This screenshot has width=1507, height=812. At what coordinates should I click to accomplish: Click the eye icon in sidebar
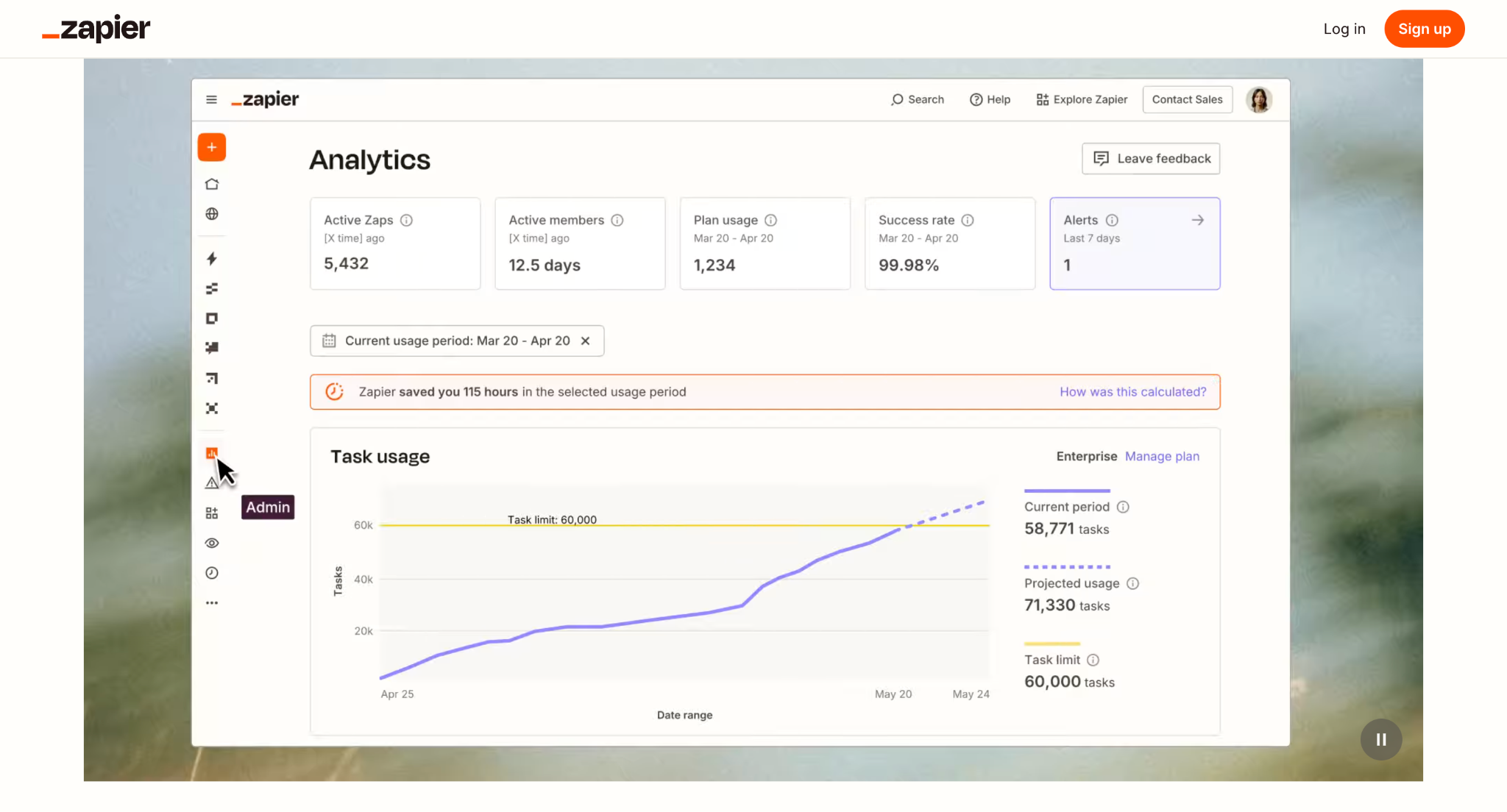point(212,543)
